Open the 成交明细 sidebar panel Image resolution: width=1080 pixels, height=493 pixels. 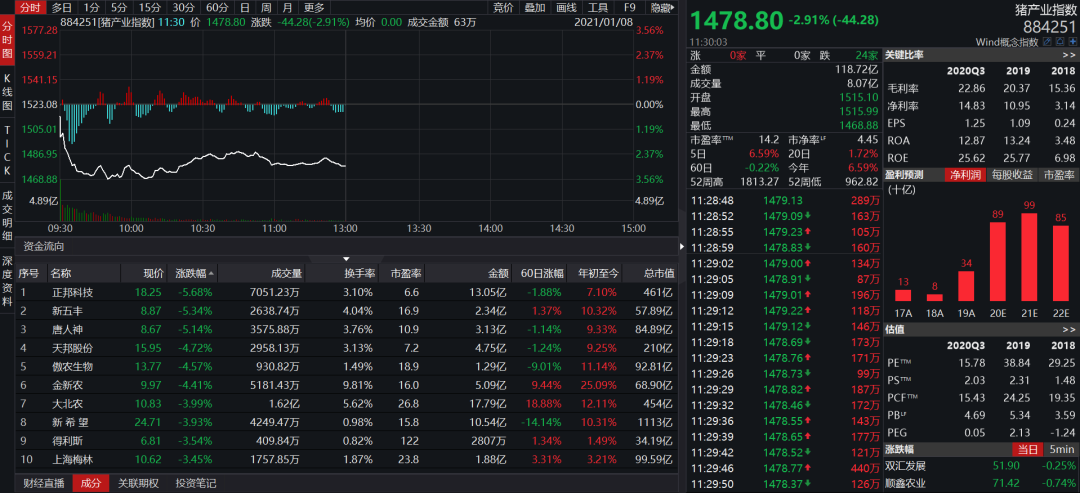tap(7, 213)
